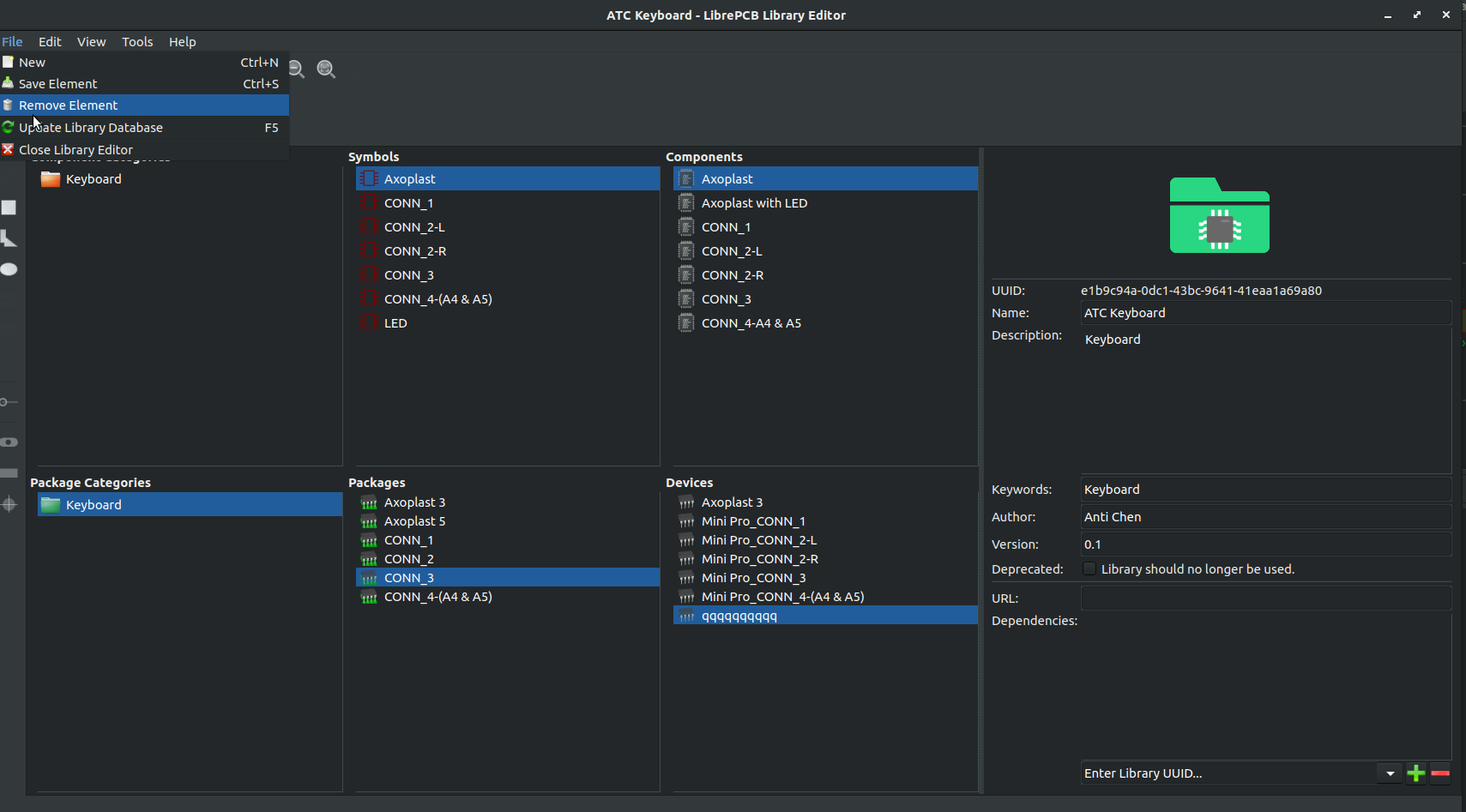The image size is (1466, 812).
Task: Toggle the Deprecated library checkbox
Action: coord(1089,568)
